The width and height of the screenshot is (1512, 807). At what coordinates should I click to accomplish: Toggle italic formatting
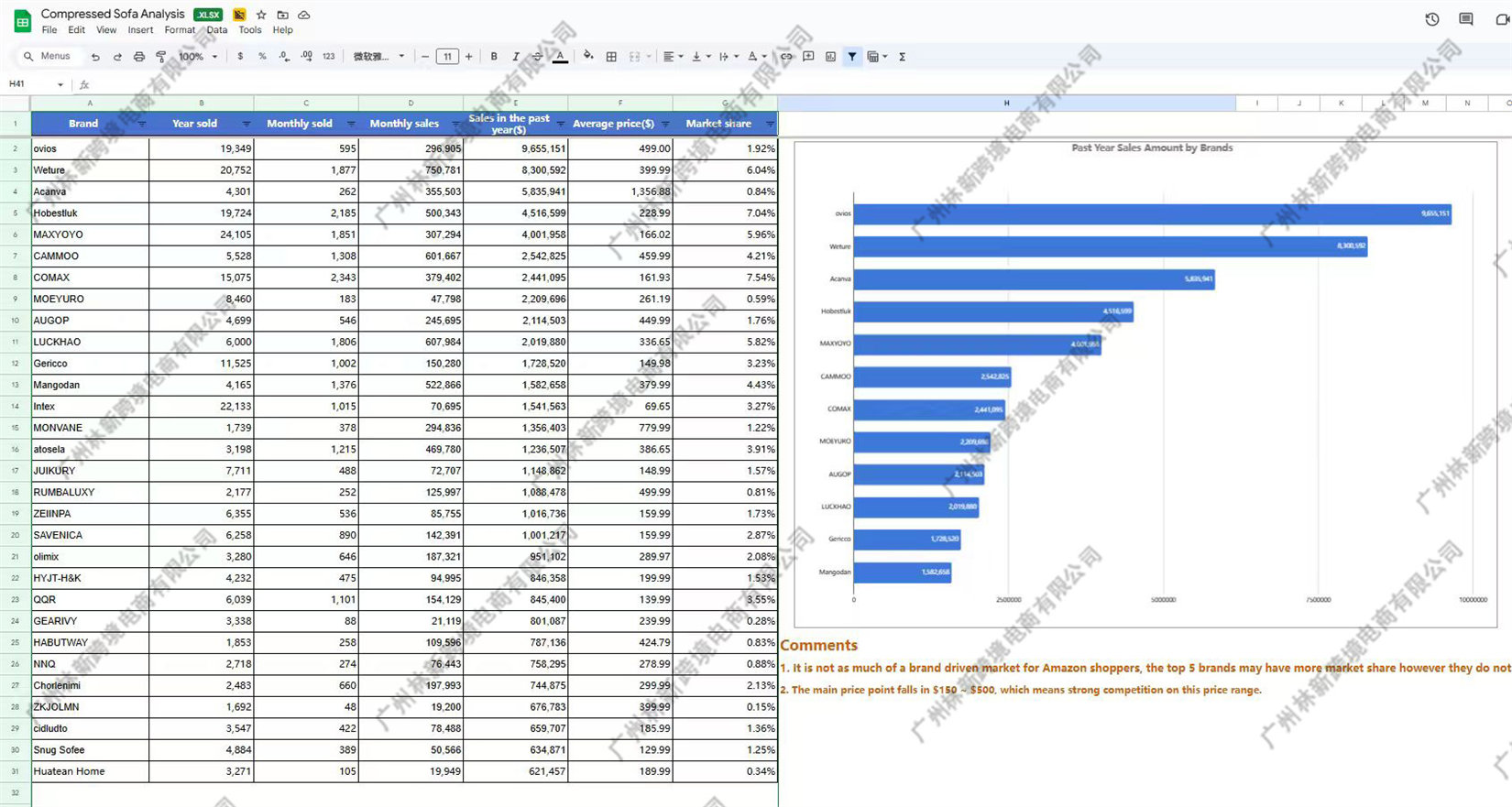[x=516, y=57]
